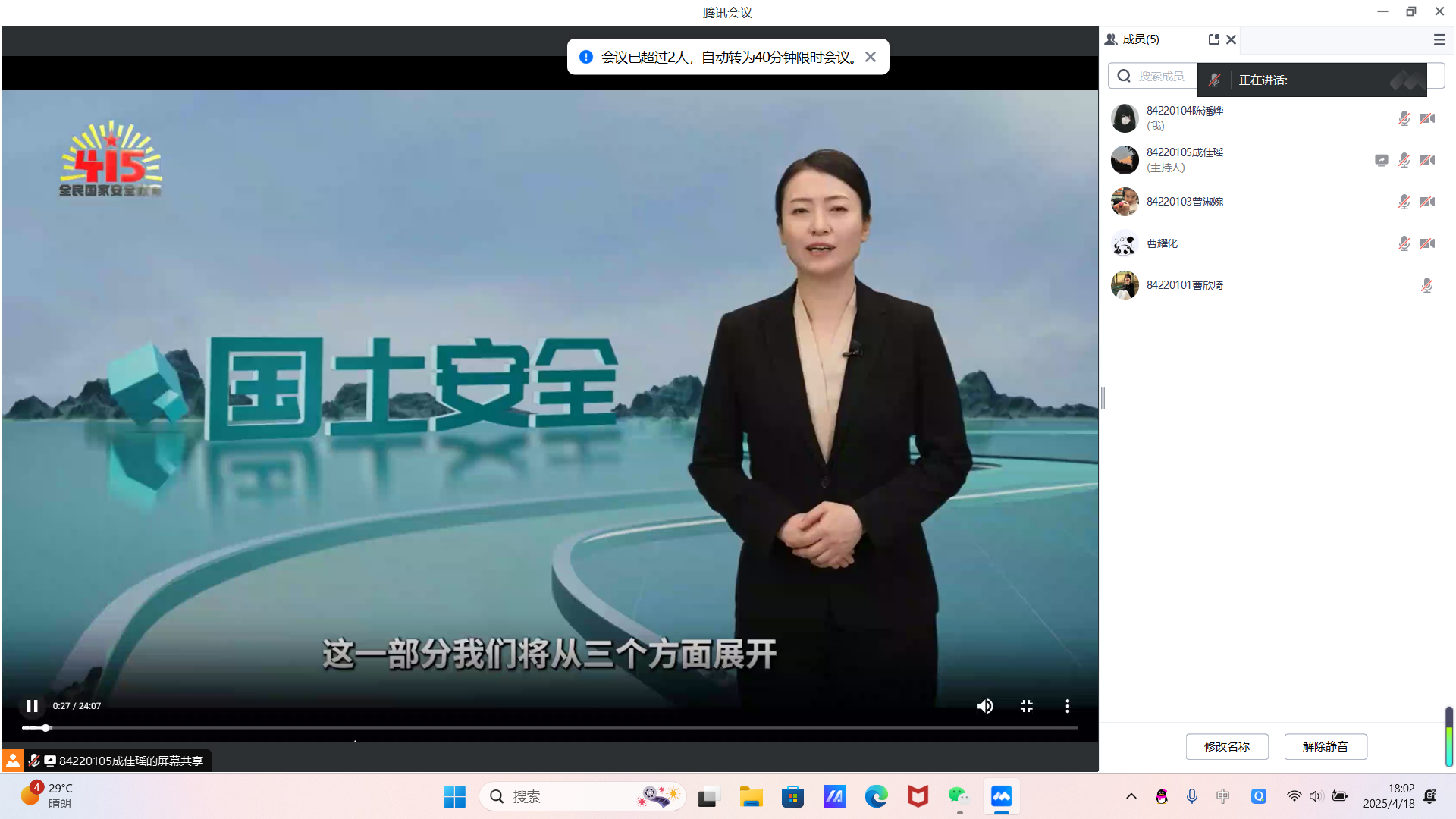
Task: Toggle camera icon for 84220105成佳瑶
Action: 1426,160
